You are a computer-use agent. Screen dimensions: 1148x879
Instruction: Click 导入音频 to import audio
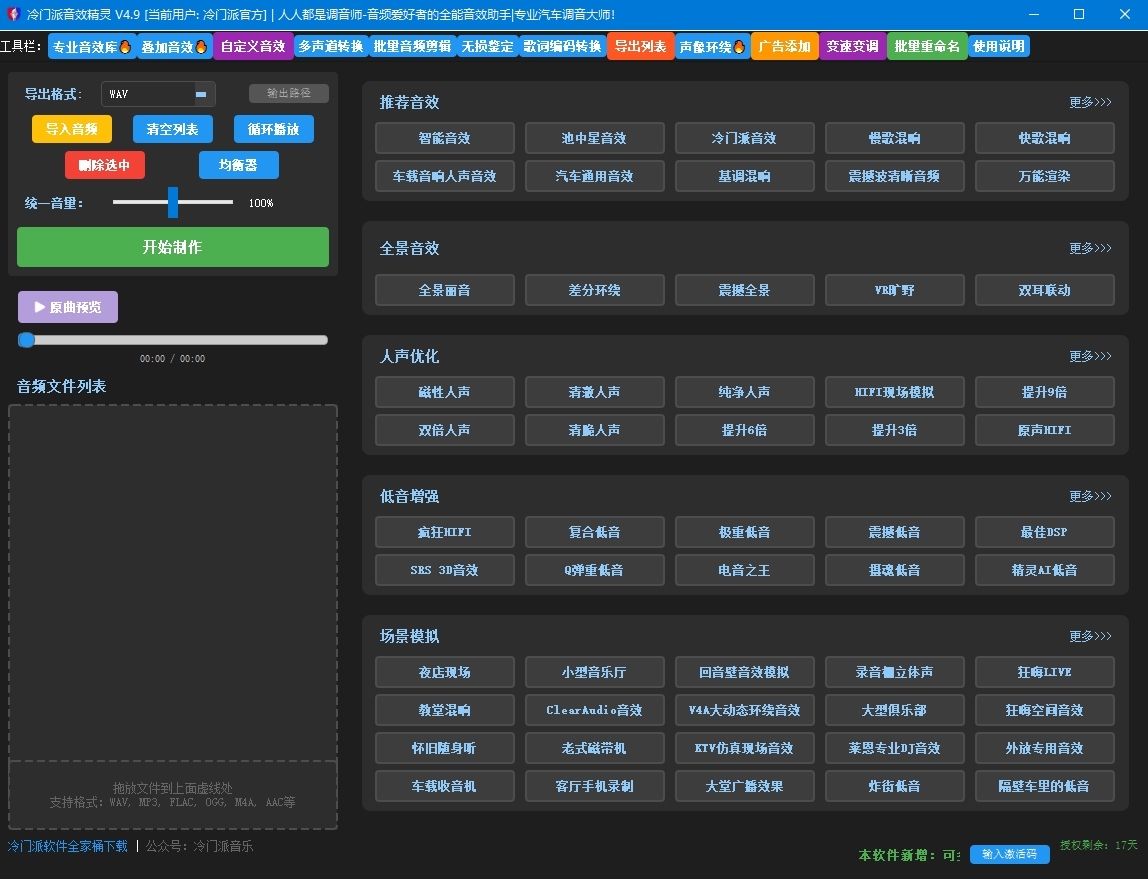(72, 129)
